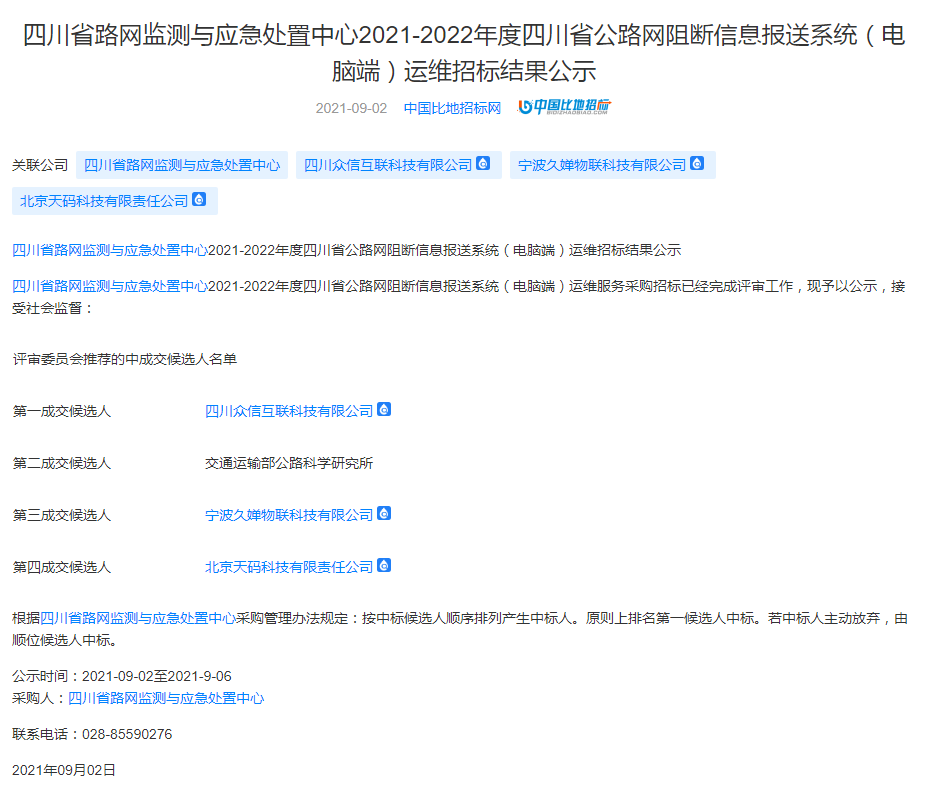
Task: Click 四川省路网监测与应急处置中心 link in 运维服务采购 paragraph
Action: 110,286
